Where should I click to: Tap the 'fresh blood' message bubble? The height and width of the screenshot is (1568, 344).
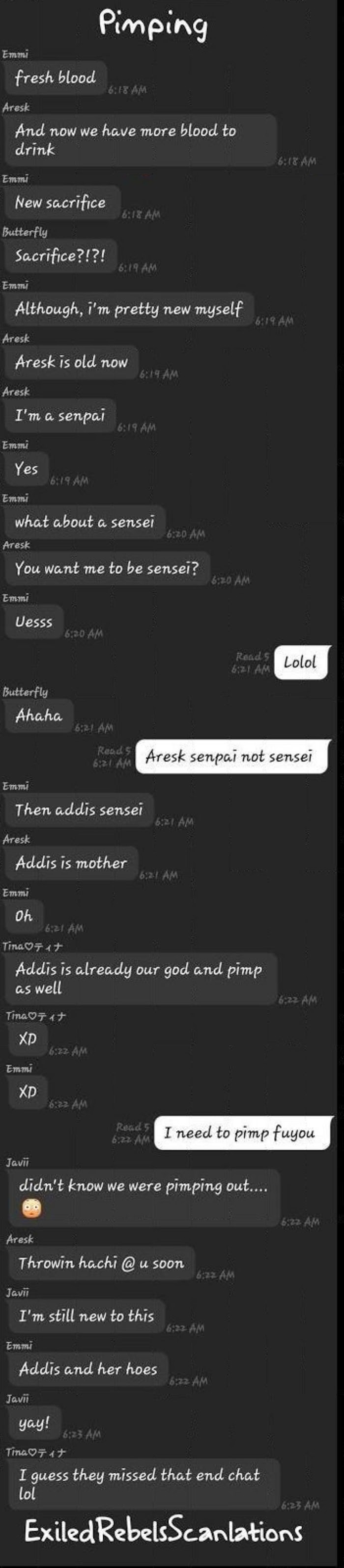[x=56, y=78]
